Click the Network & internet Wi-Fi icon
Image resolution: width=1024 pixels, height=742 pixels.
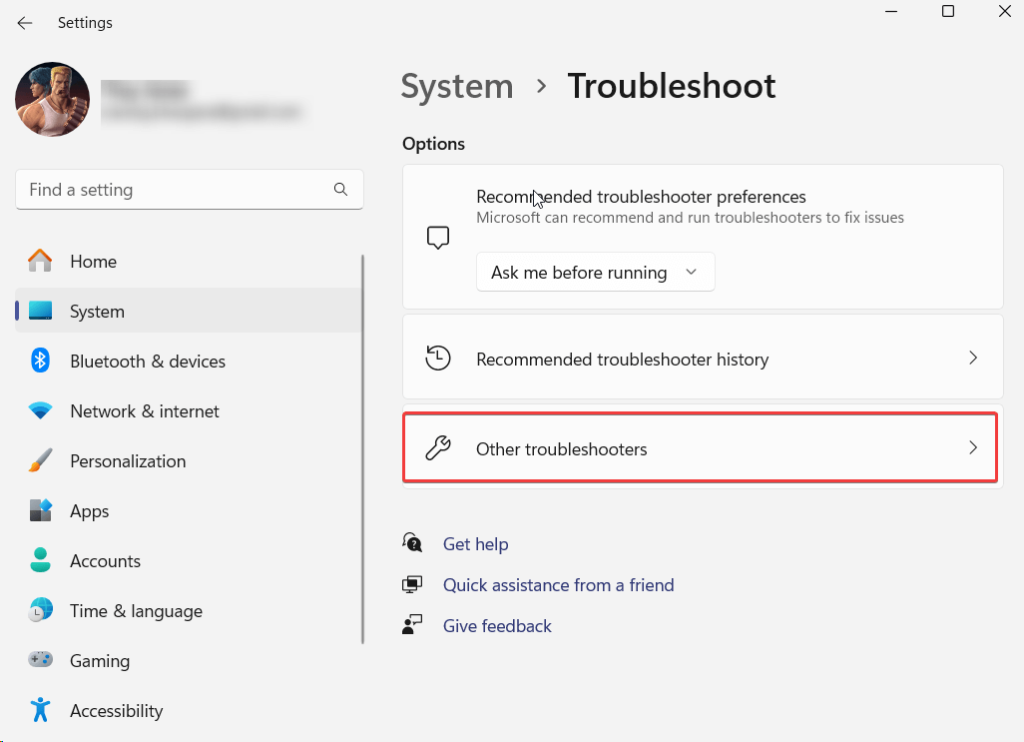[40, 411]
